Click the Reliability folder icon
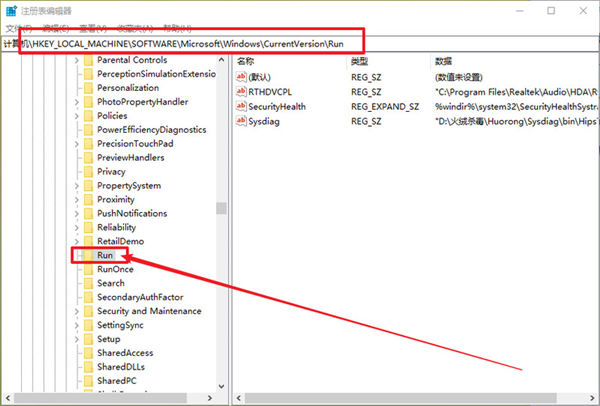Viewport: 600px width, 406px height. click(88, 227)
